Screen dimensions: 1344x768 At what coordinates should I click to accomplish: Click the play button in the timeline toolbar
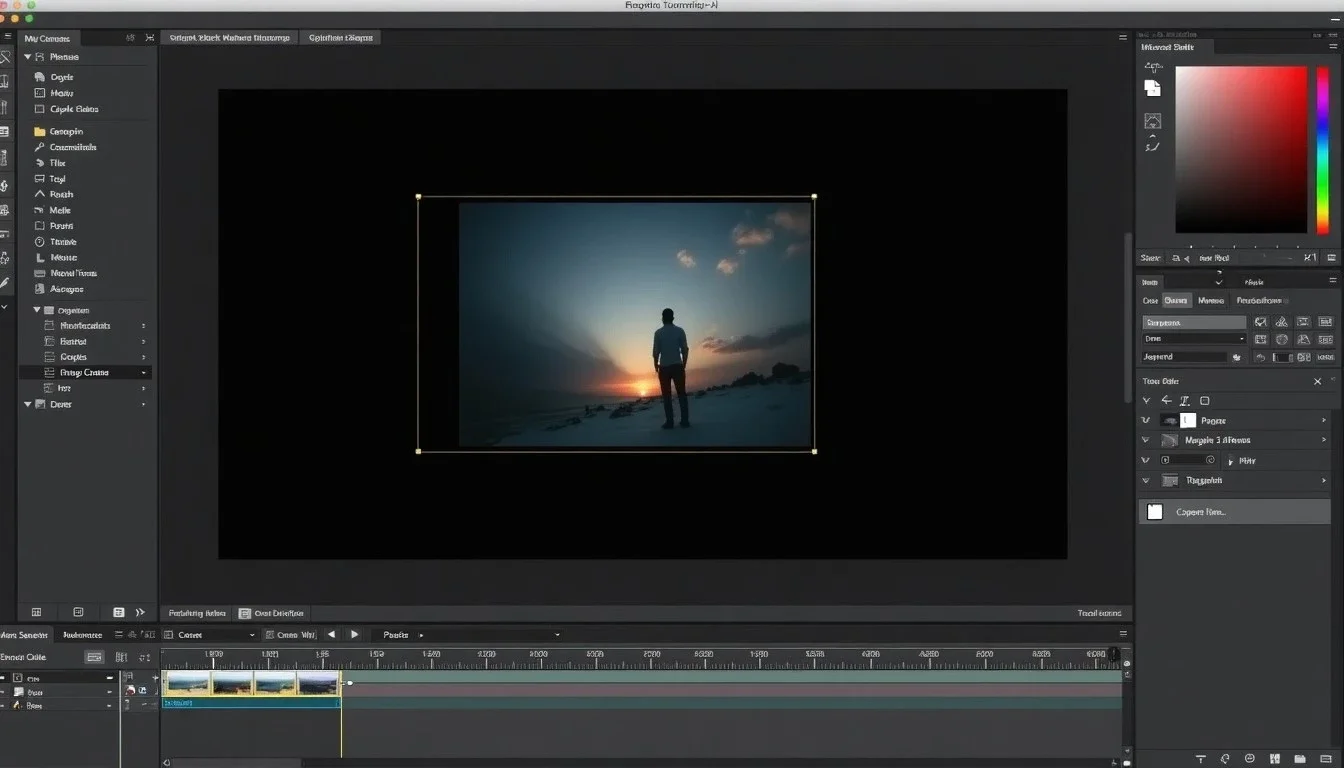354,634
